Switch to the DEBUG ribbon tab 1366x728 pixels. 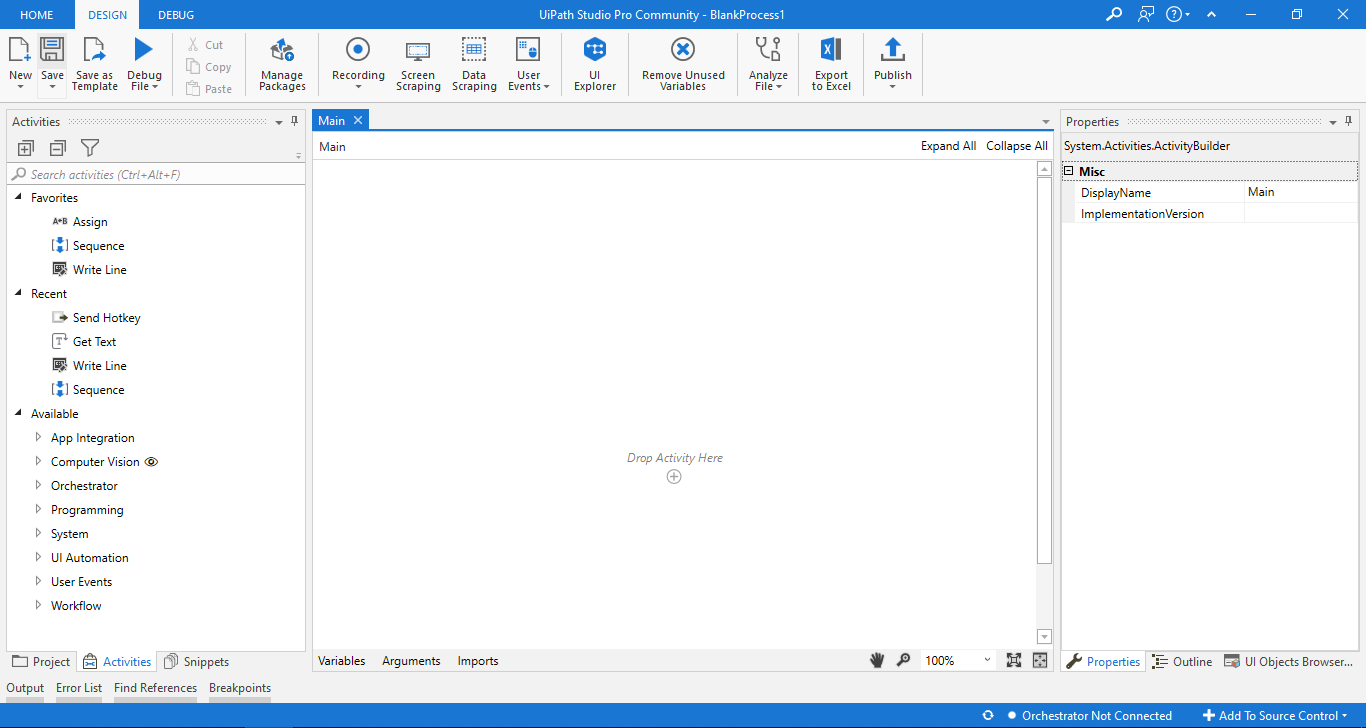(176, 15)
